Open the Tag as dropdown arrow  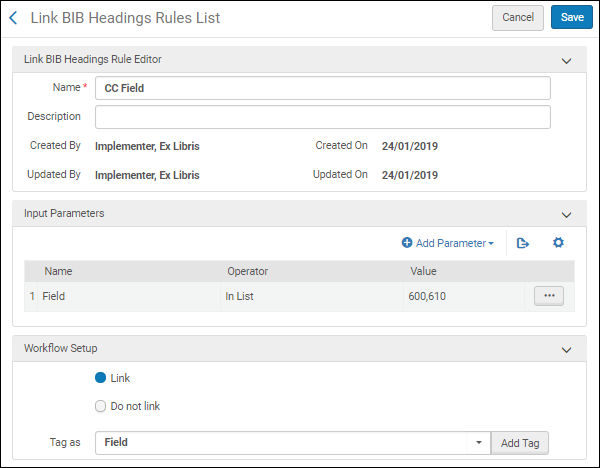coord(478,443)
